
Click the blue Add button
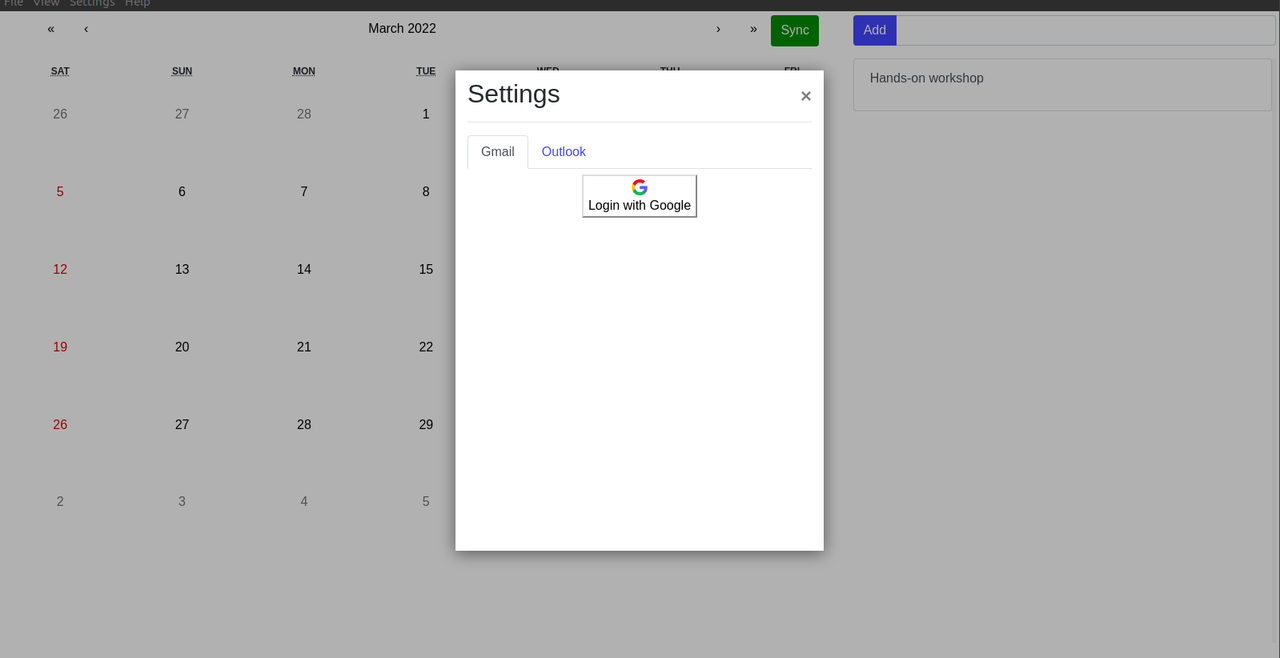(875, 30)
